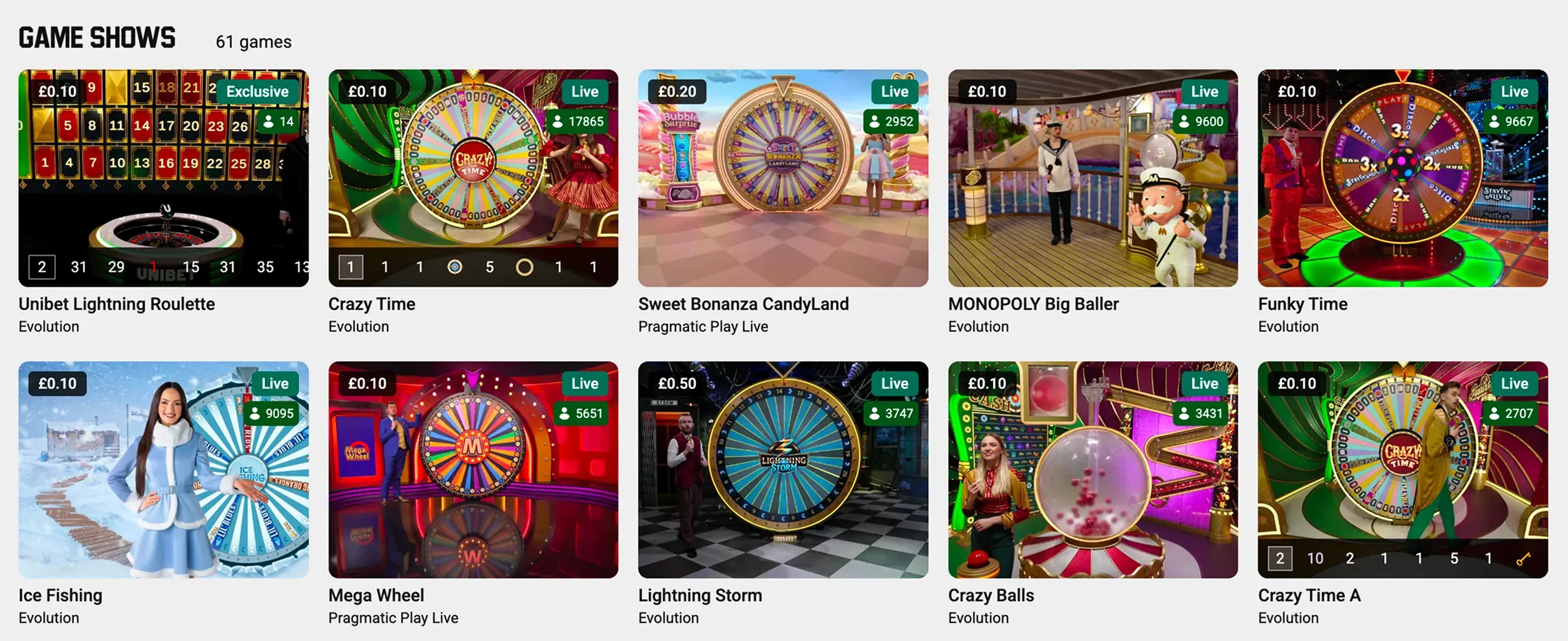The height and width of the screenshot is (641, 1568).
Task: Click the key icon in Crazy Time A results
Action: click(1523, 558)
